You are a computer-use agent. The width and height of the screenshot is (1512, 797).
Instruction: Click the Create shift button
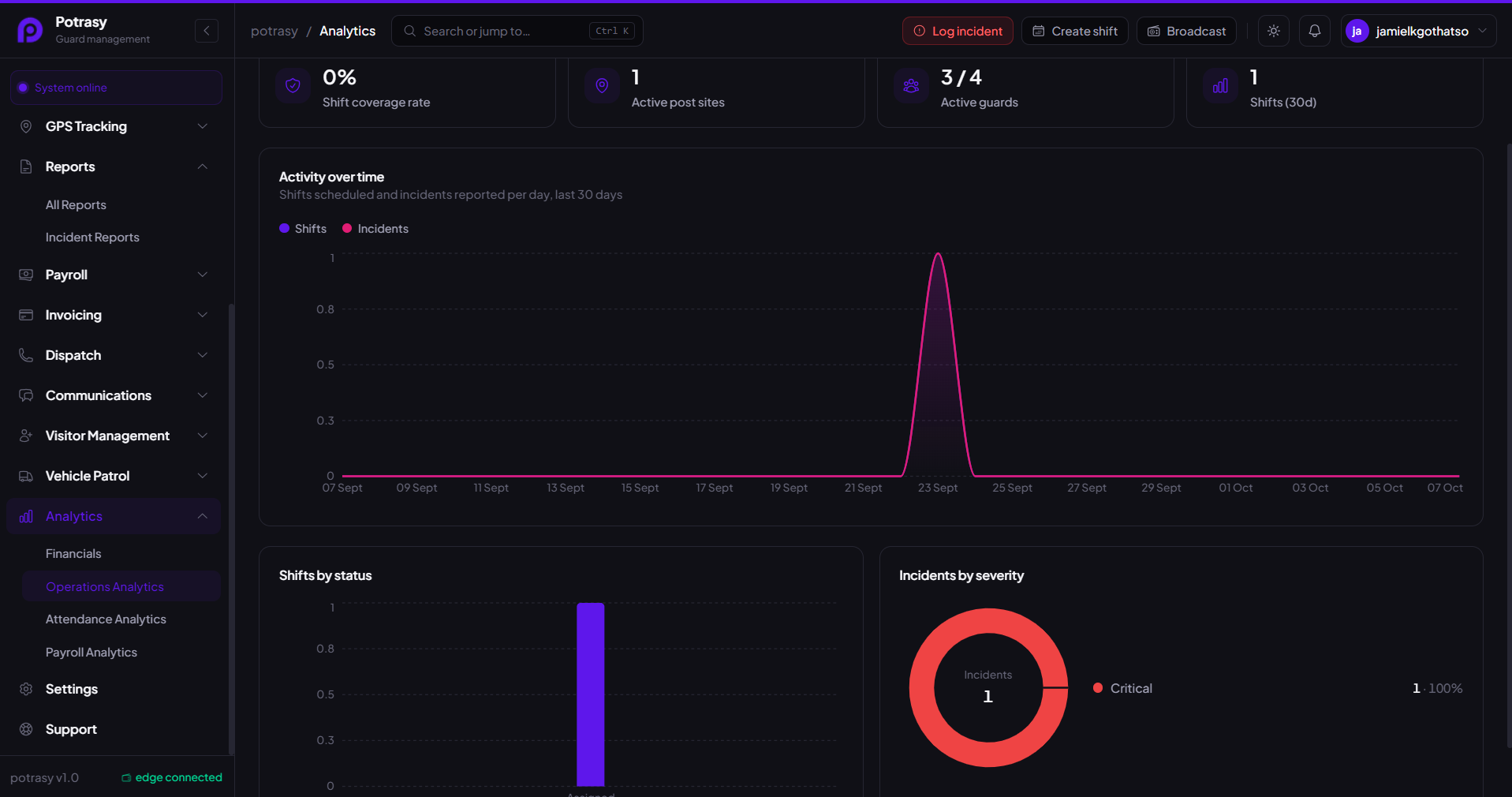[x=1074, y=31]
